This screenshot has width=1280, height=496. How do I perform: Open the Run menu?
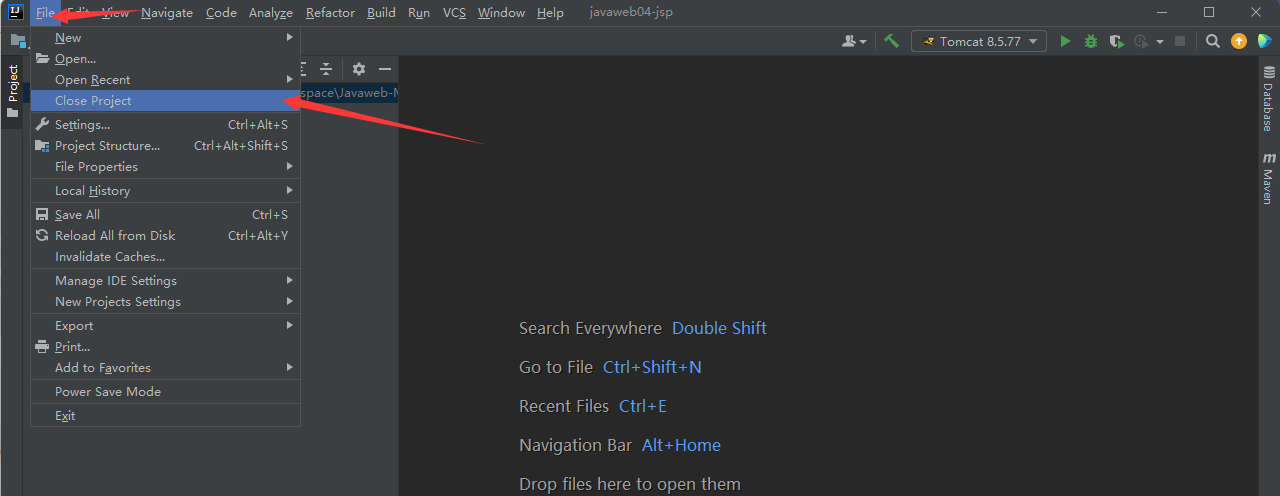pos(419,12)
